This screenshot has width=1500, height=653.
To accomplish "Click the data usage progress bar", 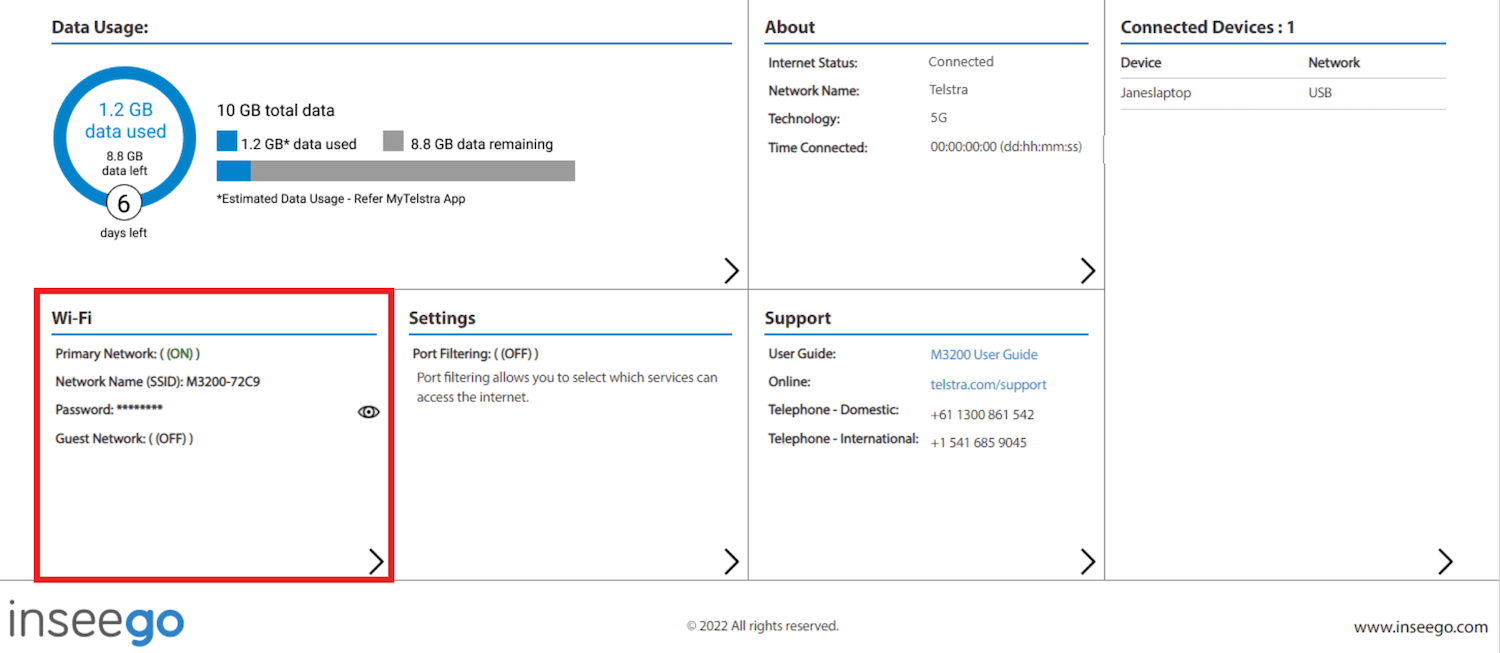I will tap(395, 171).
